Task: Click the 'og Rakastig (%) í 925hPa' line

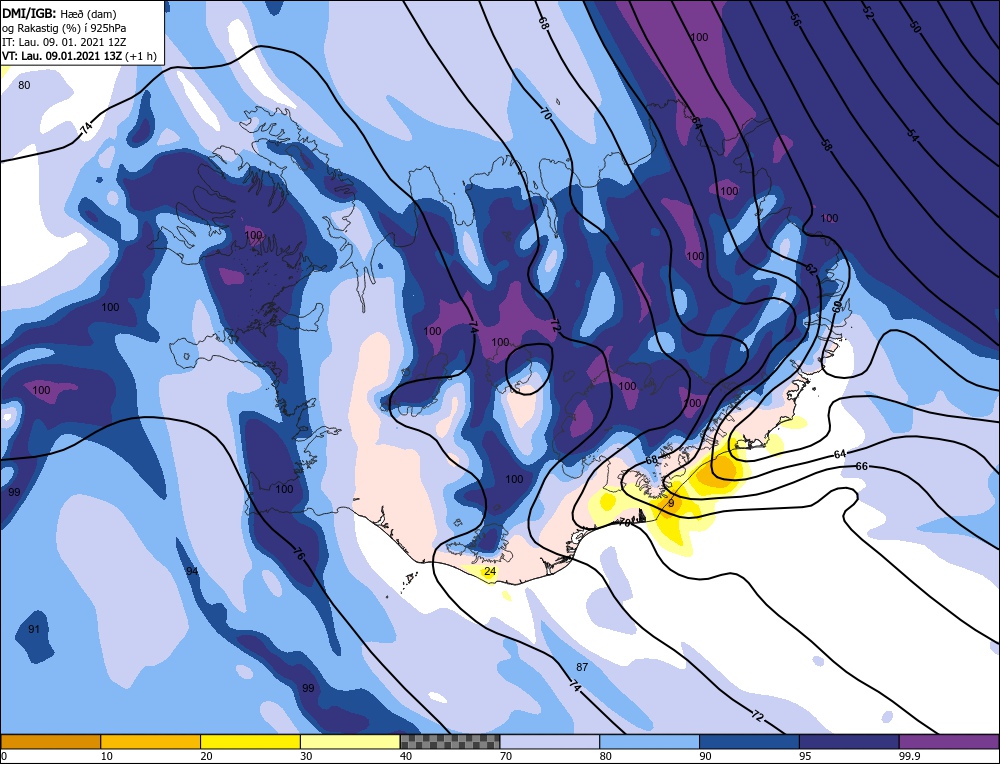Action: [x=64, y=28]
